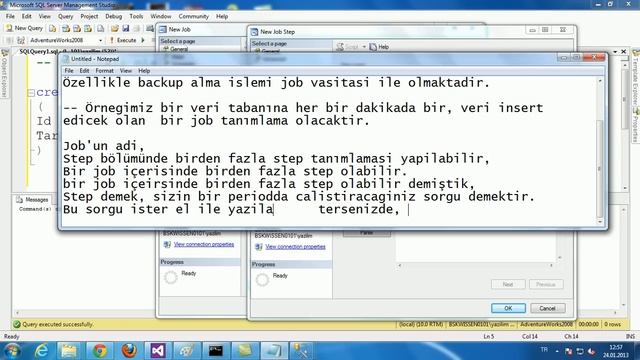The width and height of the screenshot is (640, 360).
Task: Open Notepad's View menu
Action: coord(126,71)
